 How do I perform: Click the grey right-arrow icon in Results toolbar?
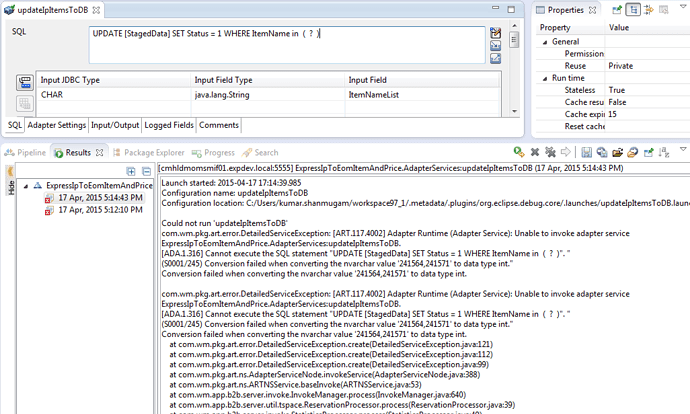565,152
